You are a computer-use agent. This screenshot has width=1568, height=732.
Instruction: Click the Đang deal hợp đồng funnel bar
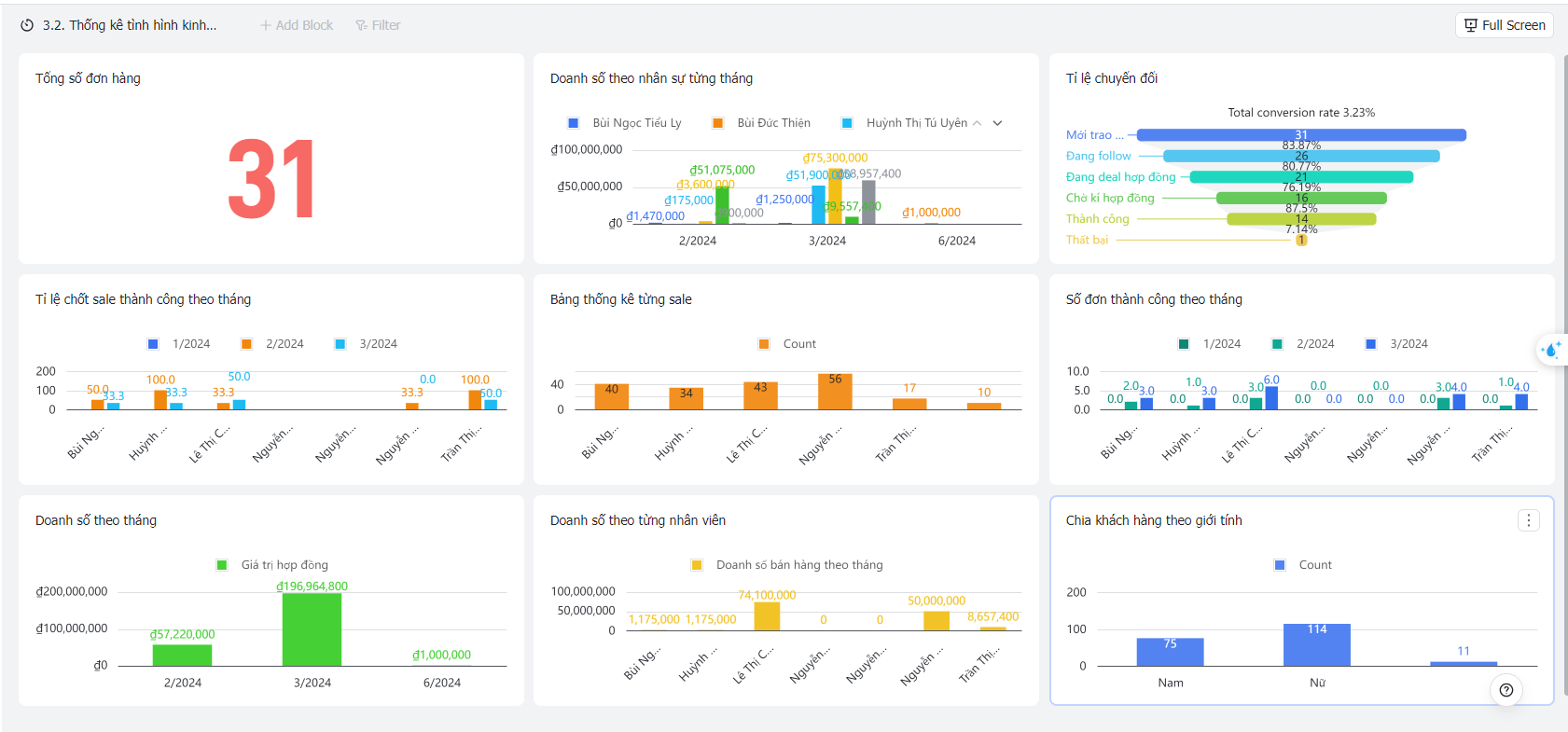tap(1301, 177)
